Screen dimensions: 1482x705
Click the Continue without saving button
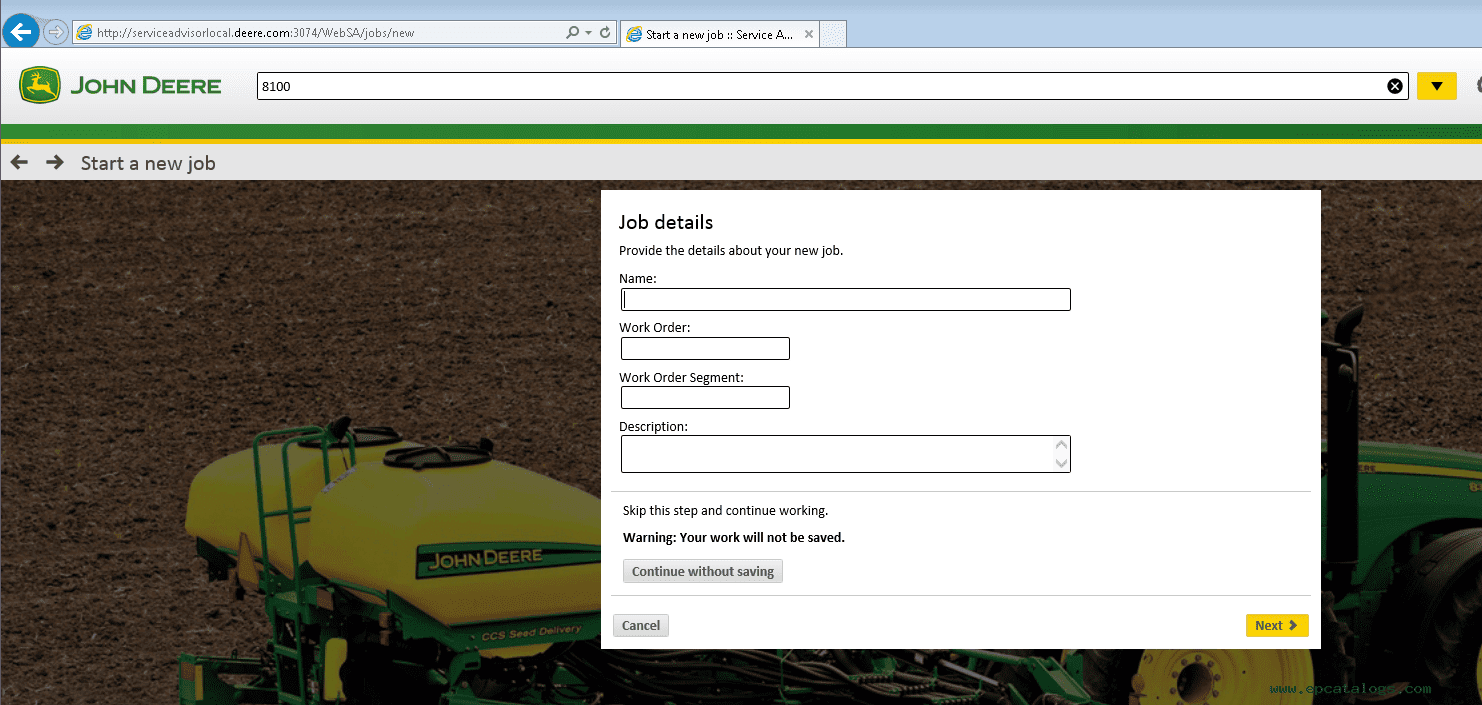pos(703,571)
